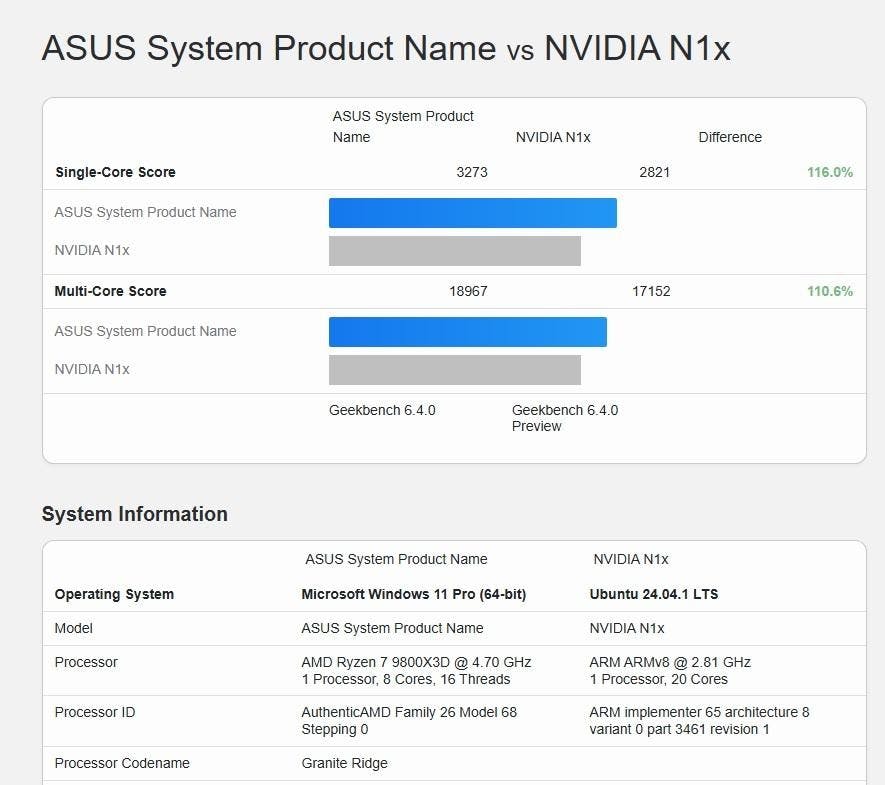This screenshot has width=885, height=785.
Task: Select the 116.0% single-core difference value
Action: (829, 172)
